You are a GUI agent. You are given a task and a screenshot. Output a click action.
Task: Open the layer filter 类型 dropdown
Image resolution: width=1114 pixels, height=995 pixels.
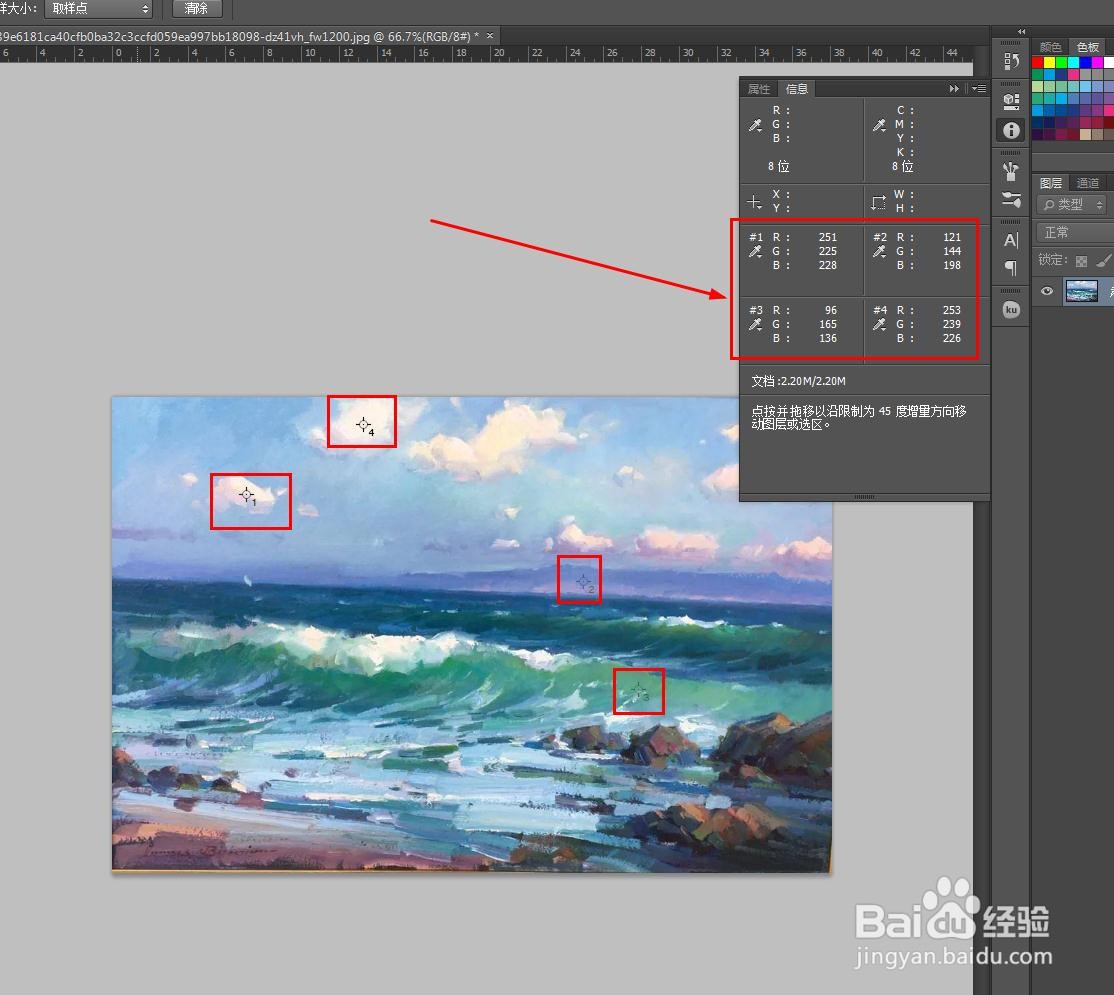pos(1072,205)
